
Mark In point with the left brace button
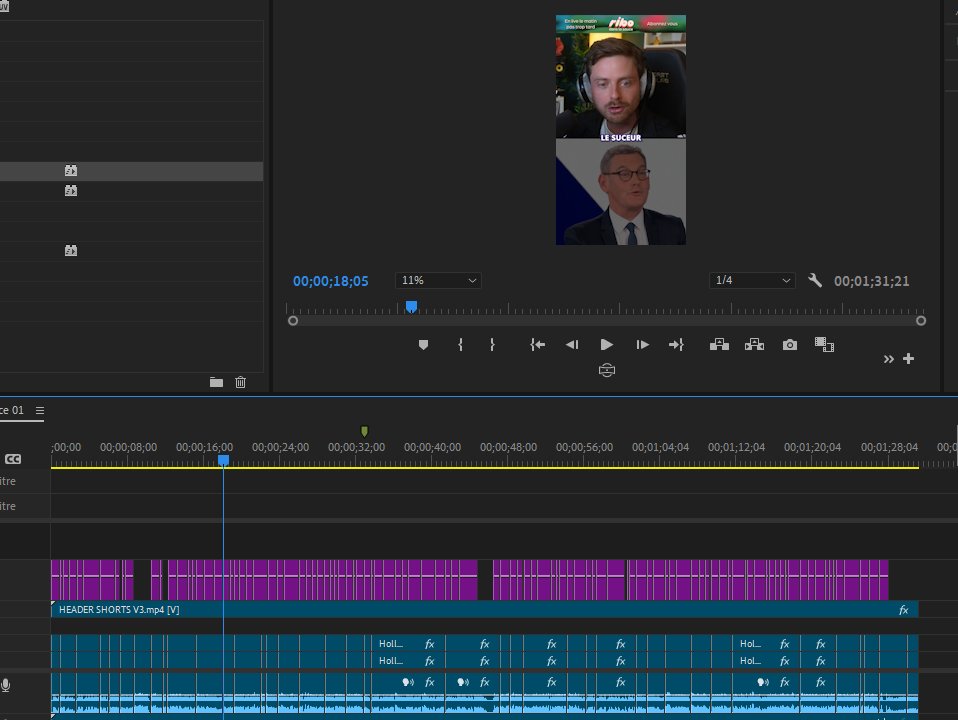tap(460, 345)
